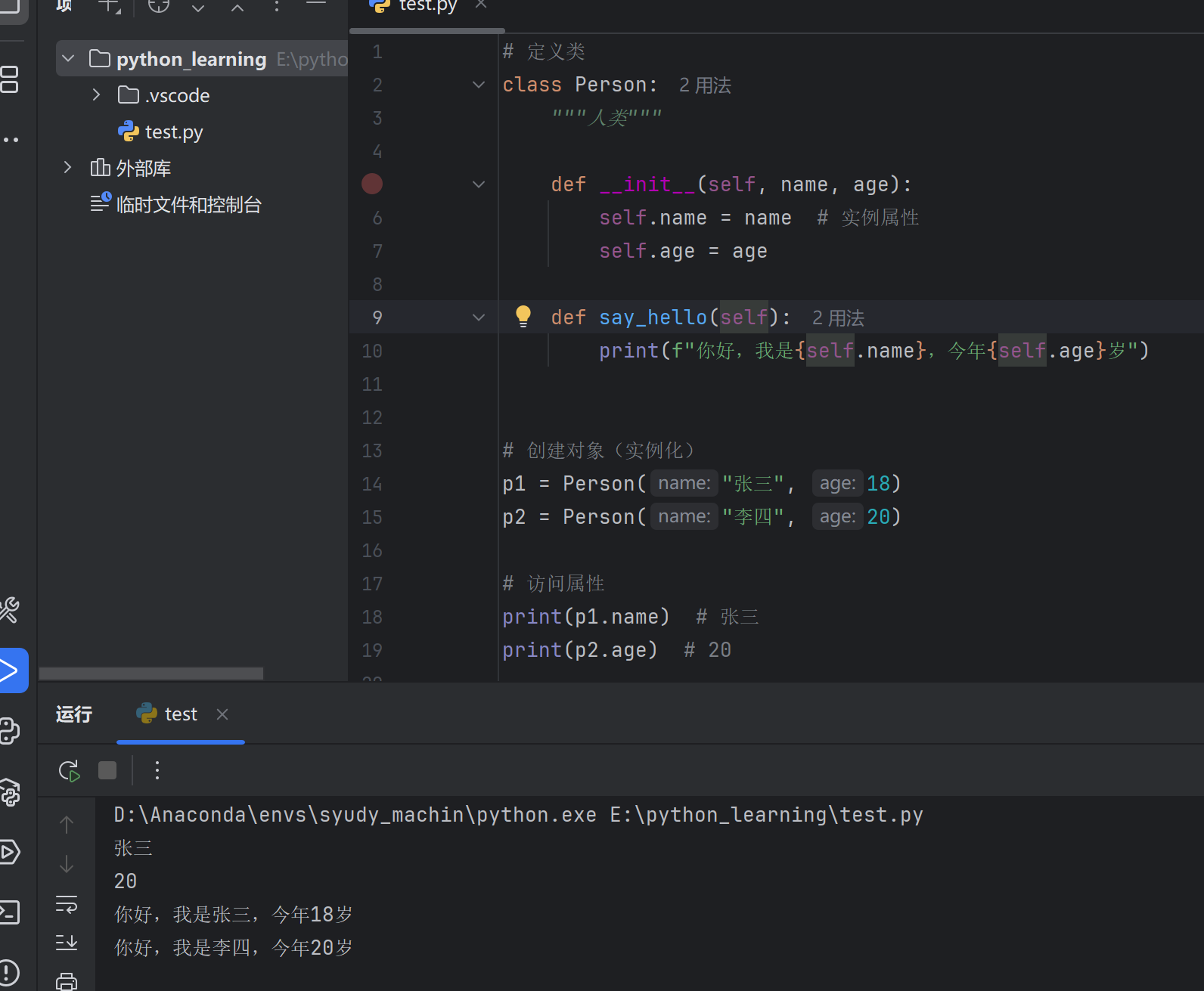Click the __init__ method name
The height and width of the screenshot is (991, 1204).
647,184
